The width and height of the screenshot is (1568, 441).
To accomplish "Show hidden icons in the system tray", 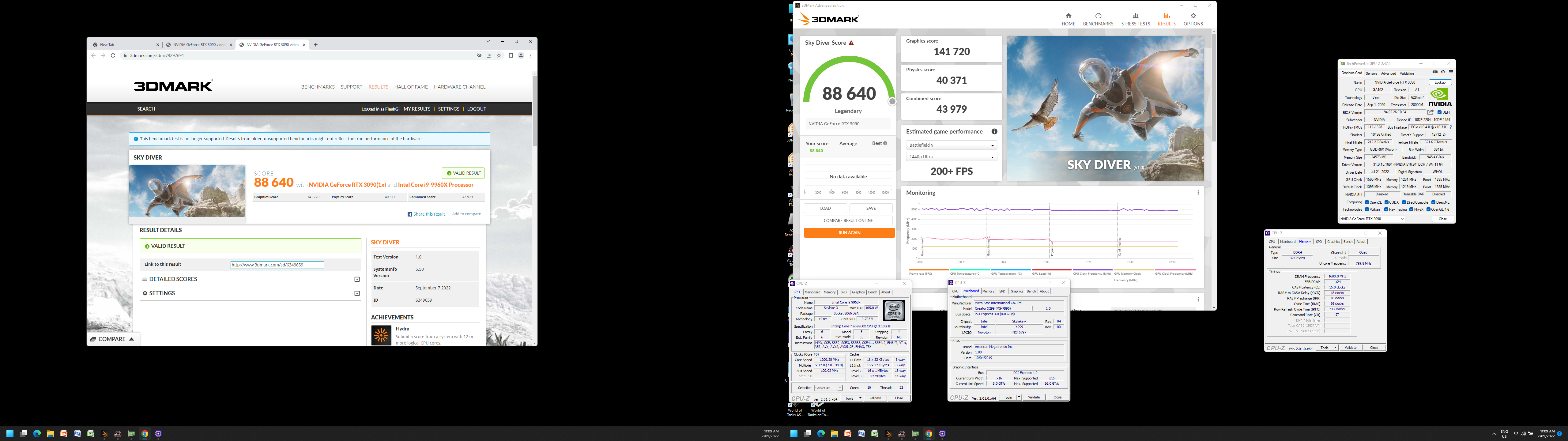I will (1494, 434).
